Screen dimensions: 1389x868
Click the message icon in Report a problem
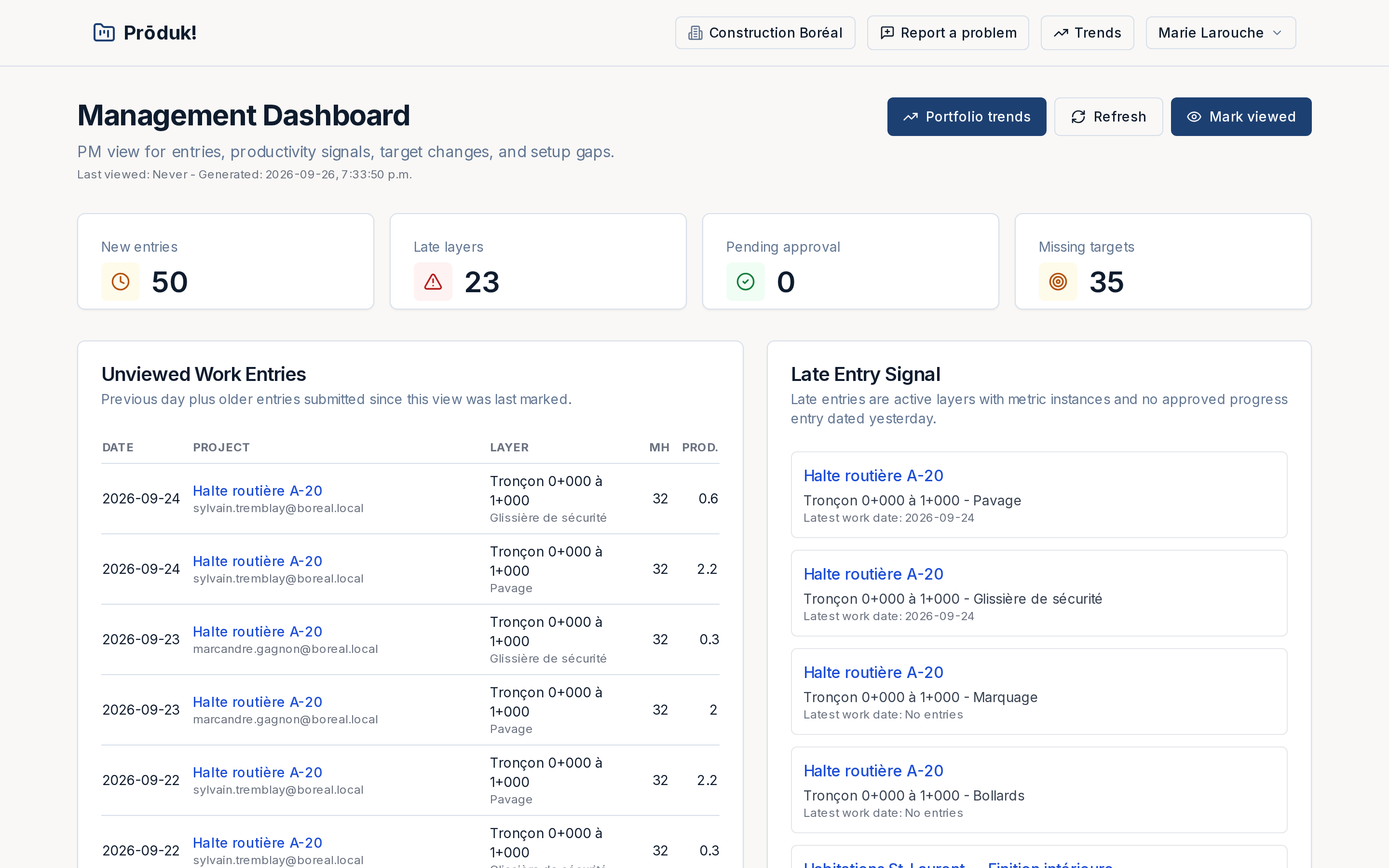(x=887, y=33)
